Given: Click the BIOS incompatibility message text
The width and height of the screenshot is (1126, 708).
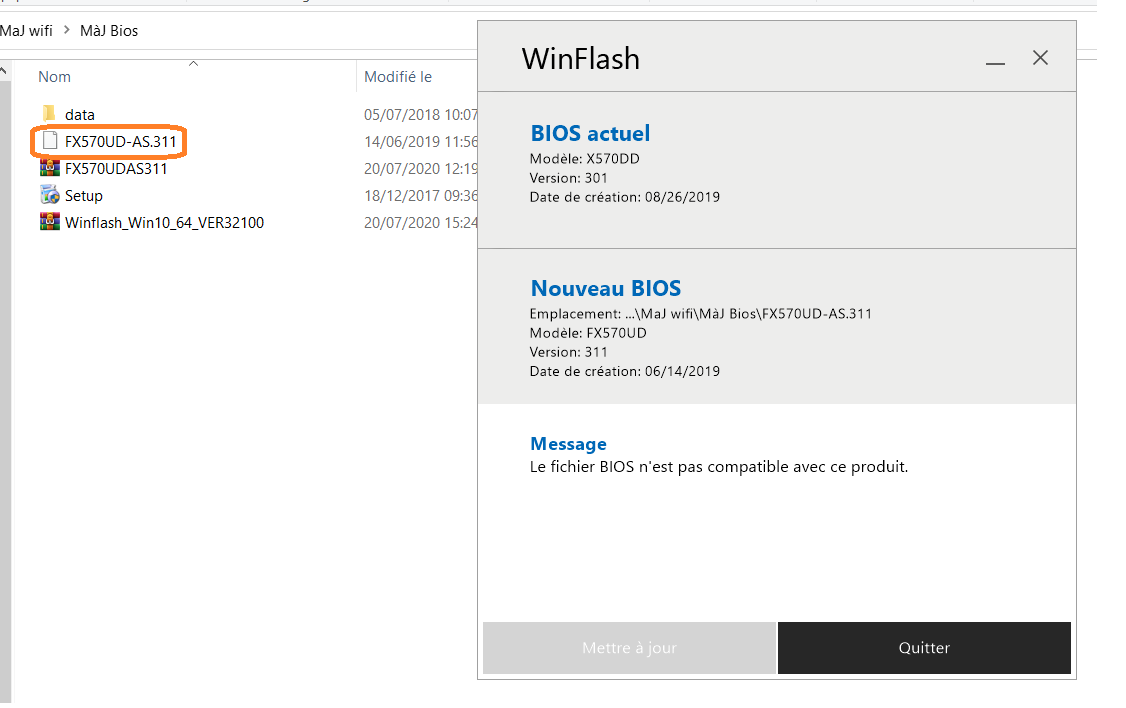Looking at the screenshot, I should [x=718, y=466].
